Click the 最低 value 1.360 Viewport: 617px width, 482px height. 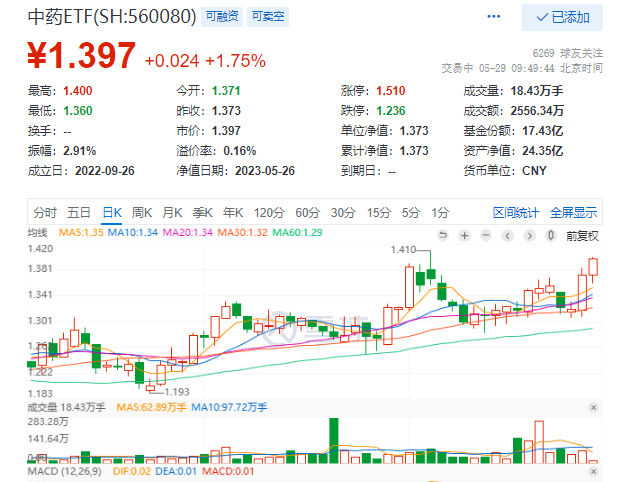78,111
